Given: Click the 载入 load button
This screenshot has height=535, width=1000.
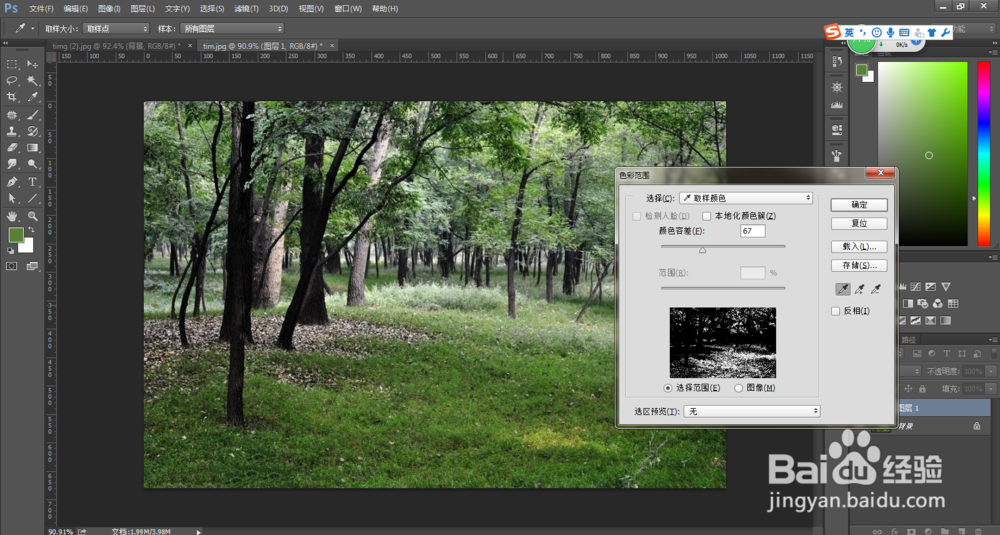Looking at the screenshot, I should 859,246.
